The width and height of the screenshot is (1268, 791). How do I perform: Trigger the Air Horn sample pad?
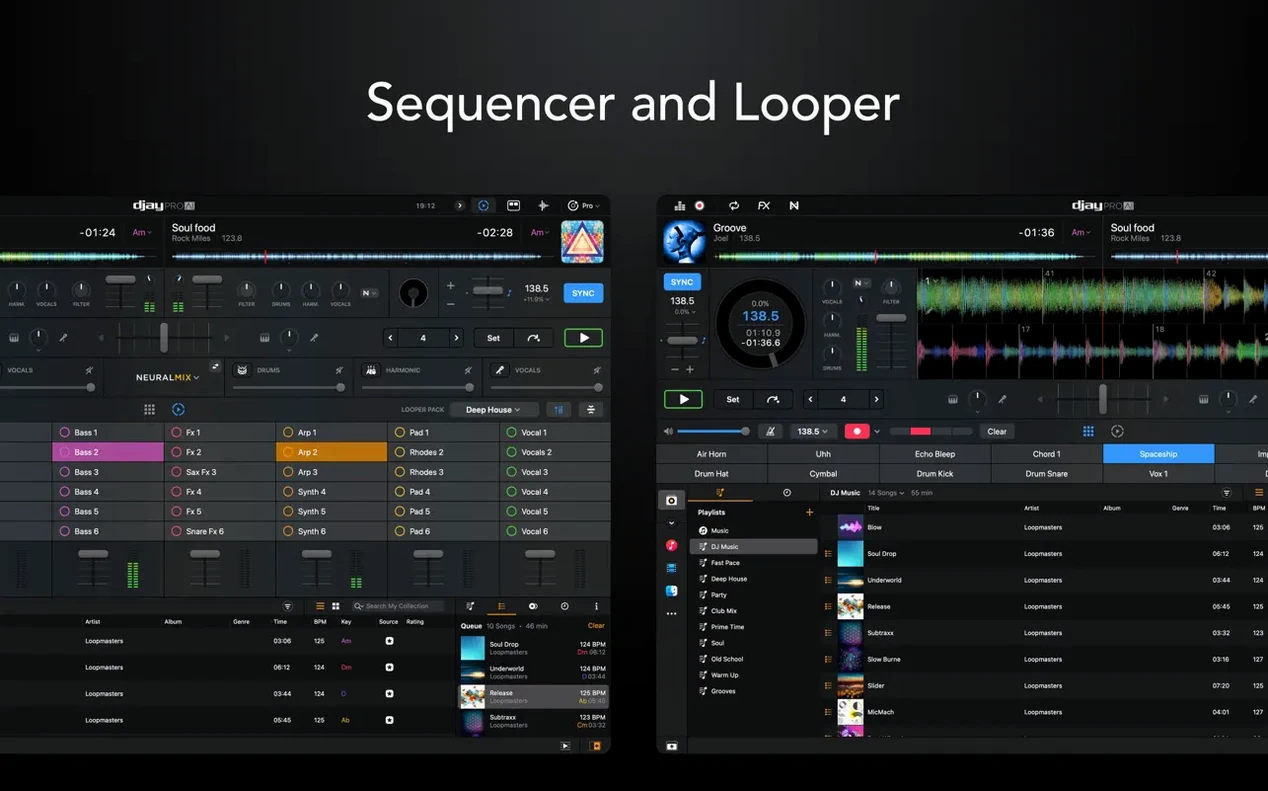[711, 454]
